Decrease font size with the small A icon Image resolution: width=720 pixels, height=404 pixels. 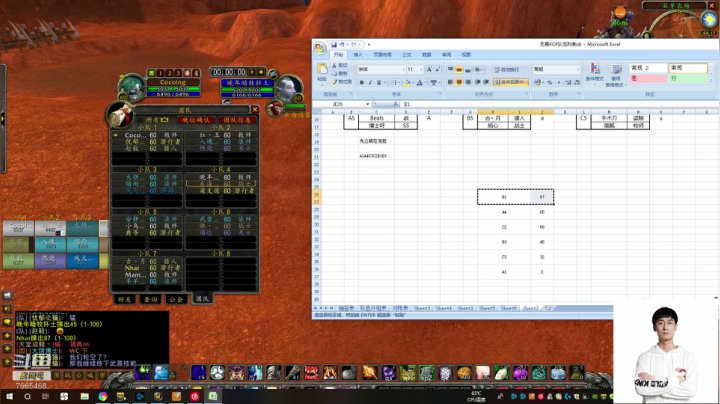point(437,69)
